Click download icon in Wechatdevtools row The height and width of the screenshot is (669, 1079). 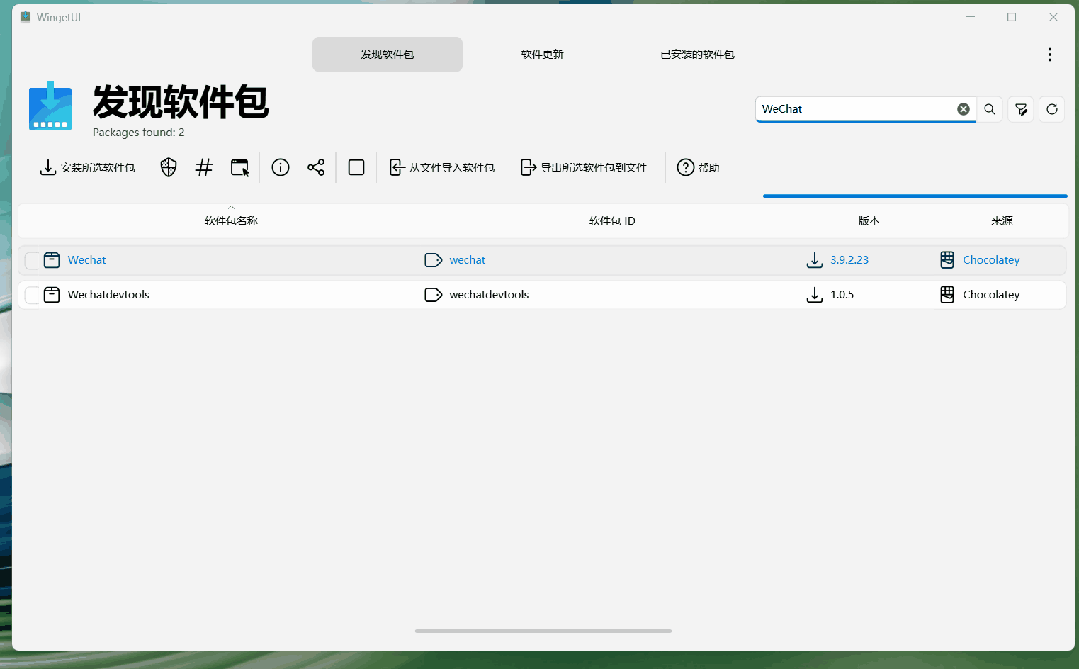(x=815, y=295)
